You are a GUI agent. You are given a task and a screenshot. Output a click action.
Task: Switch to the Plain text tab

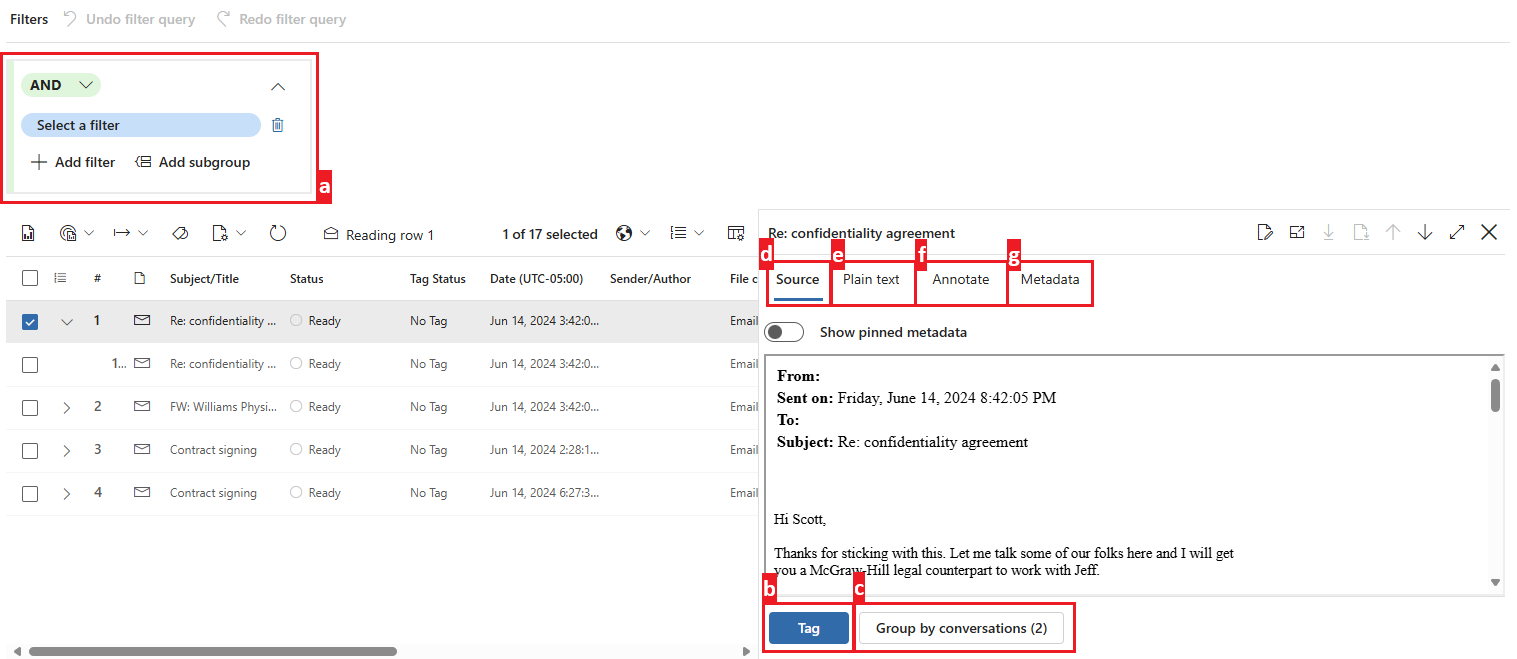point(871,280)
